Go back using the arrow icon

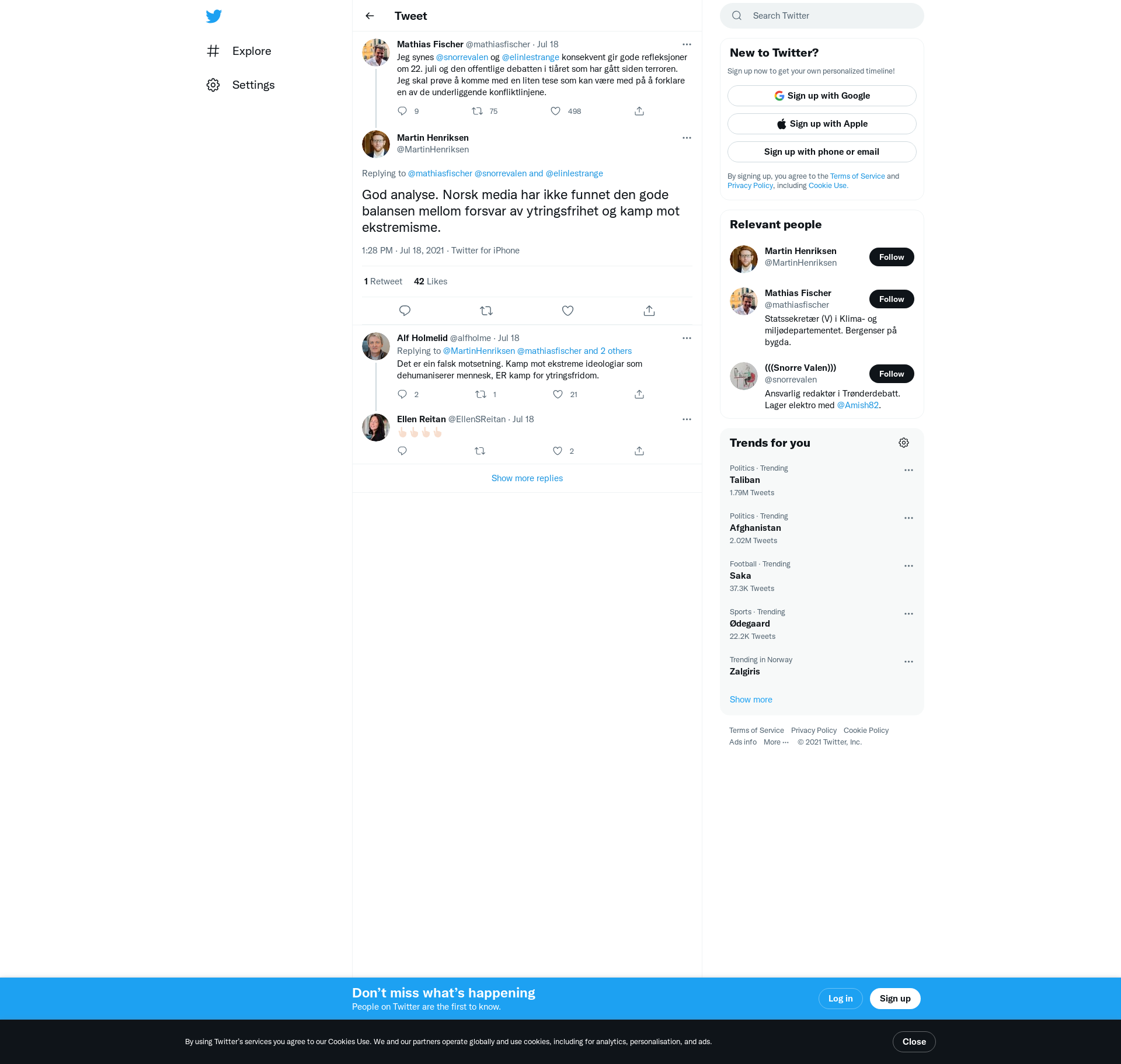click(370, 16)
